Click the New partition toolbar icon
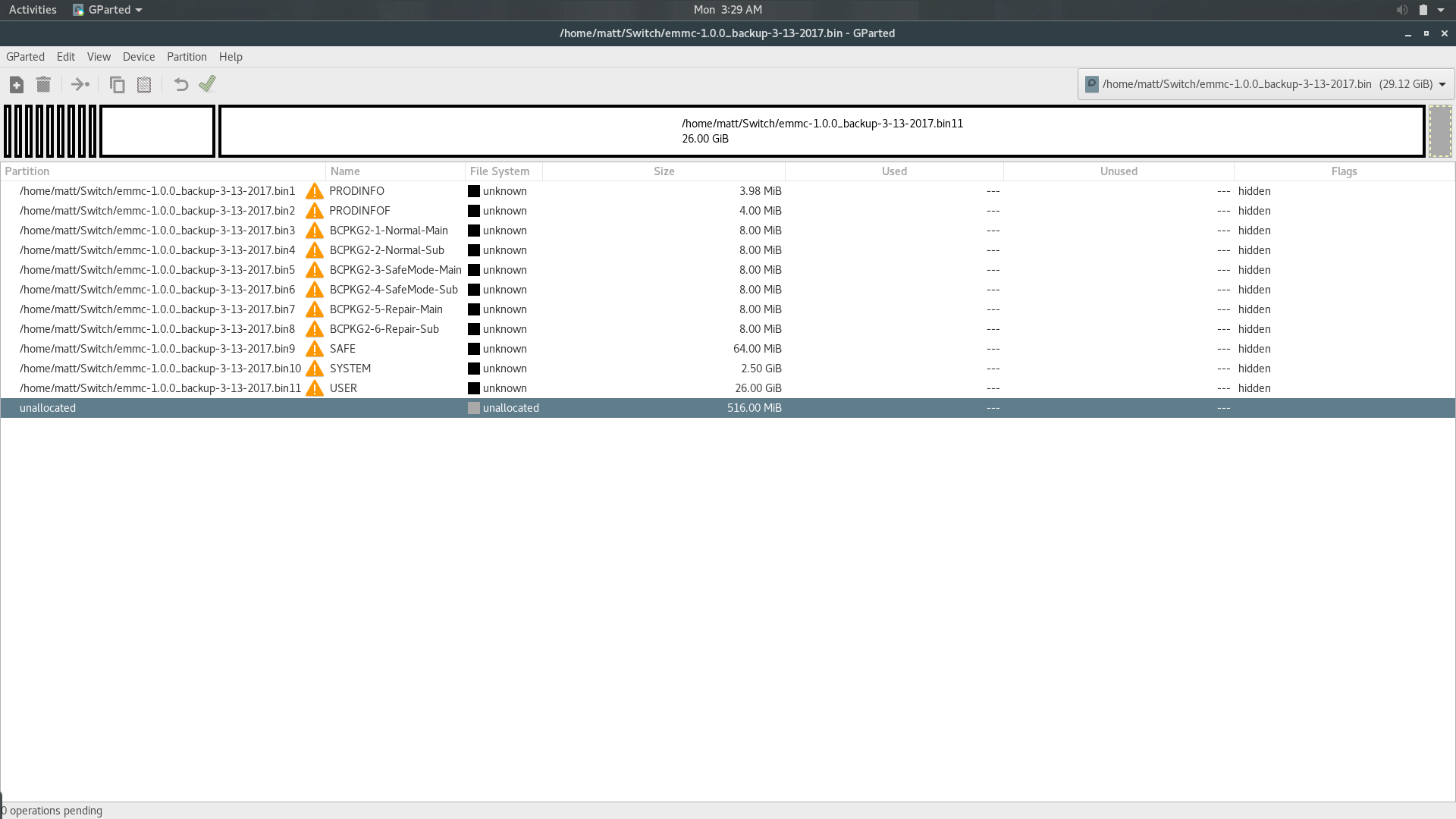This screenshot has width=1456, height=819. coord(17,84)
